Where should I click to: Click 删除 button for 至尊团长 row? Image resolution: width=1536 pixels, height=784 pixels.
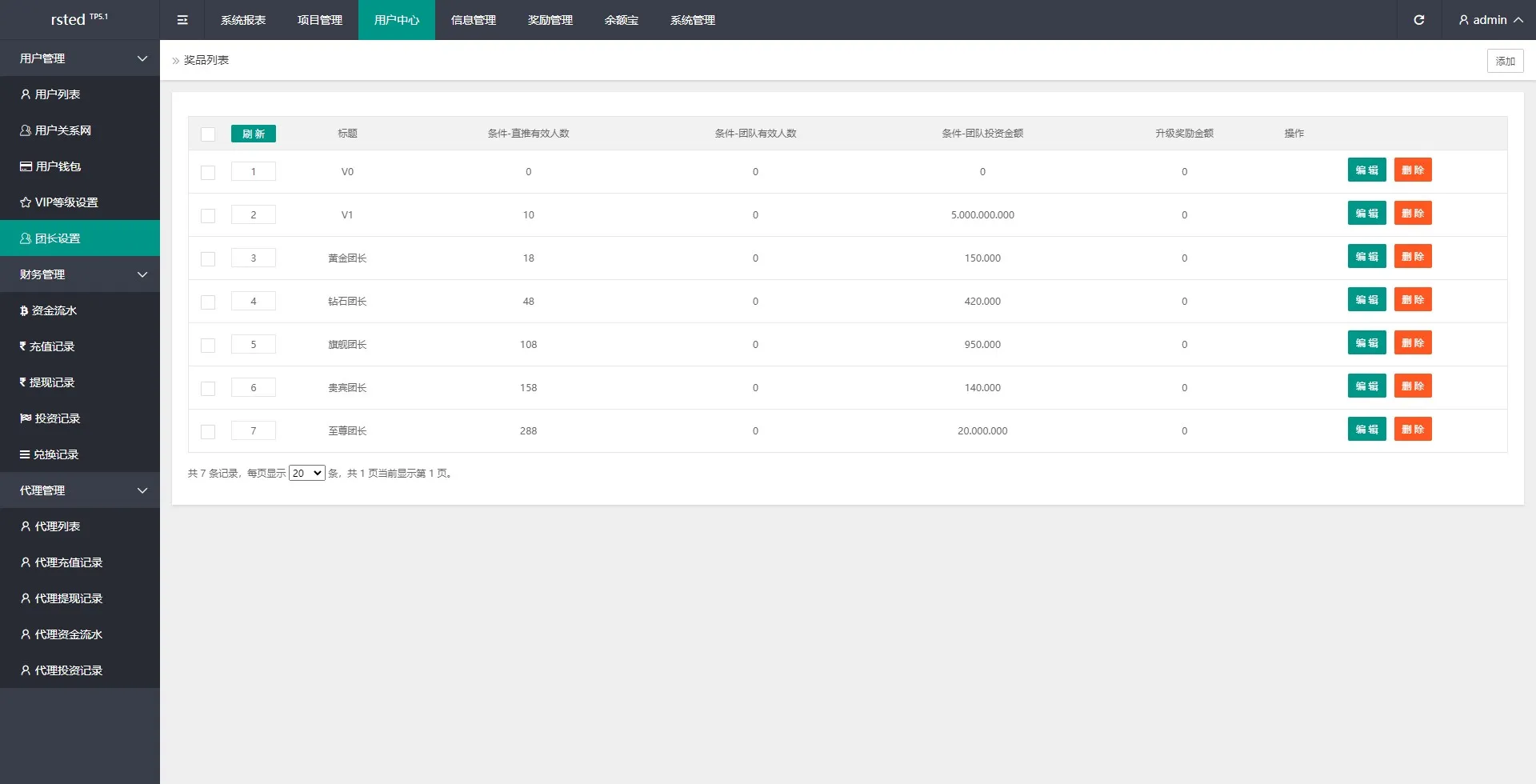coord(1413,430)
